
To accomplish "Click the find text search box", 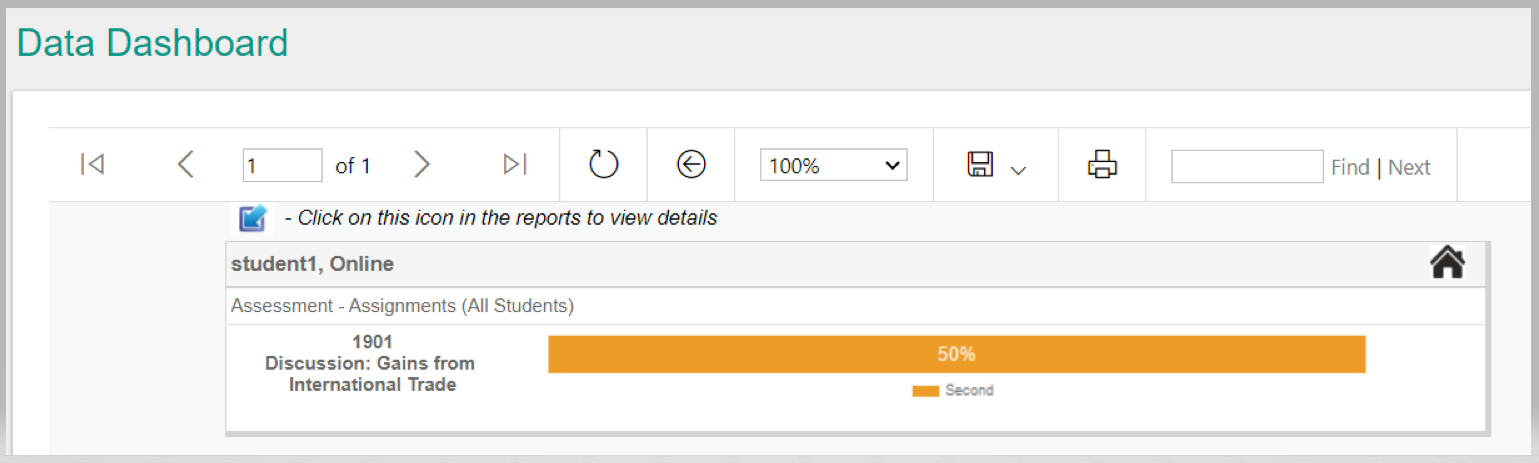I will 1247,167.
